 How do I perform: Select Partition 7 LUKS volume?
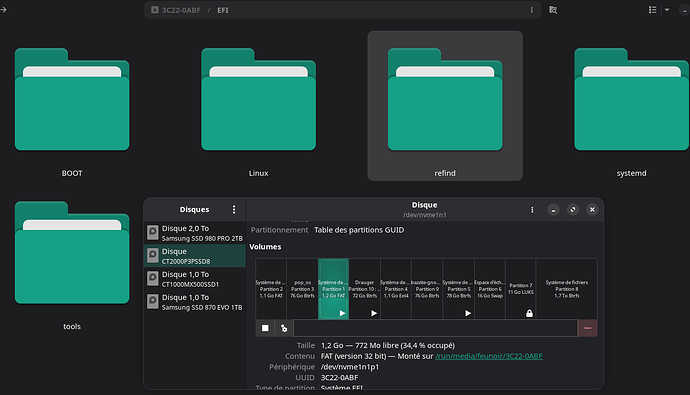coord(521,289)
